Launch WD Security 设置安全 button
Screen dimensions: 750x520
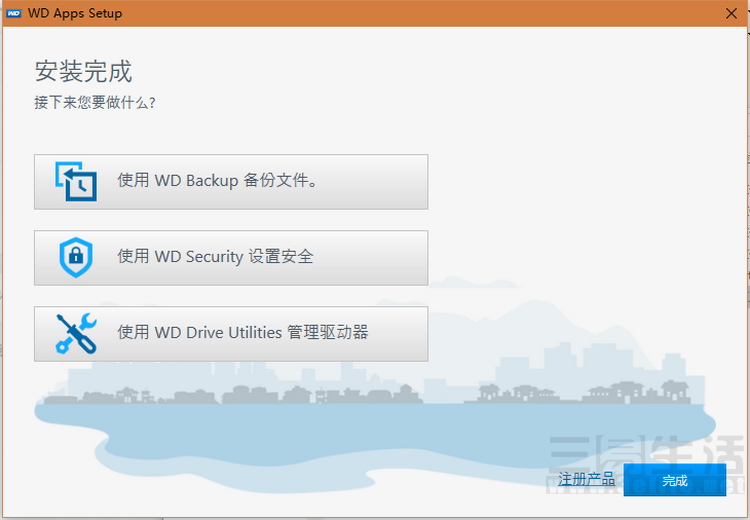pos(231,258)
